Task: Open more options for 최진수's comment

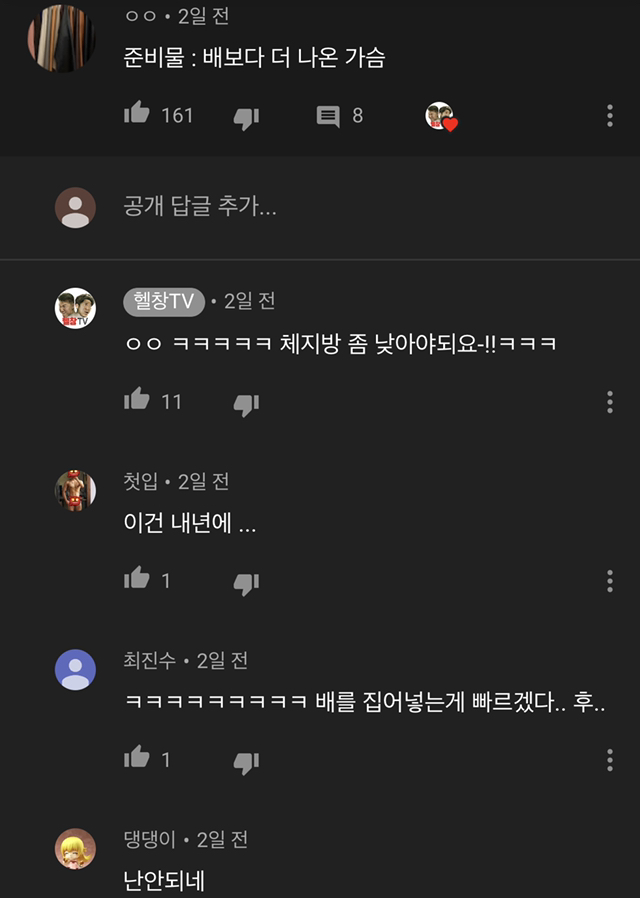Action: 609,759
